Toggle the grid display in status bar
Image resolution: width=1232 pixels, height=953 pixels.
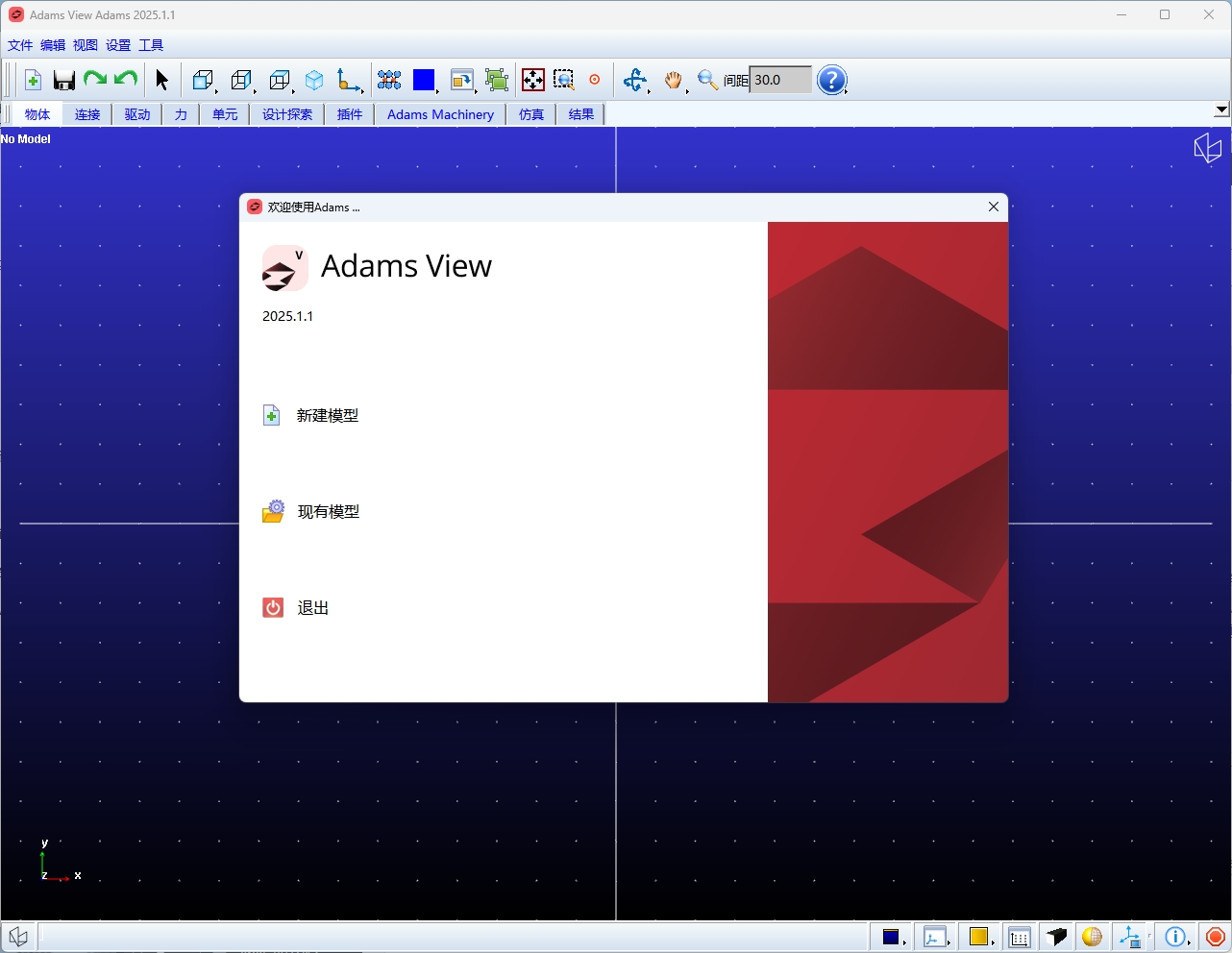tap(1020, 937)
